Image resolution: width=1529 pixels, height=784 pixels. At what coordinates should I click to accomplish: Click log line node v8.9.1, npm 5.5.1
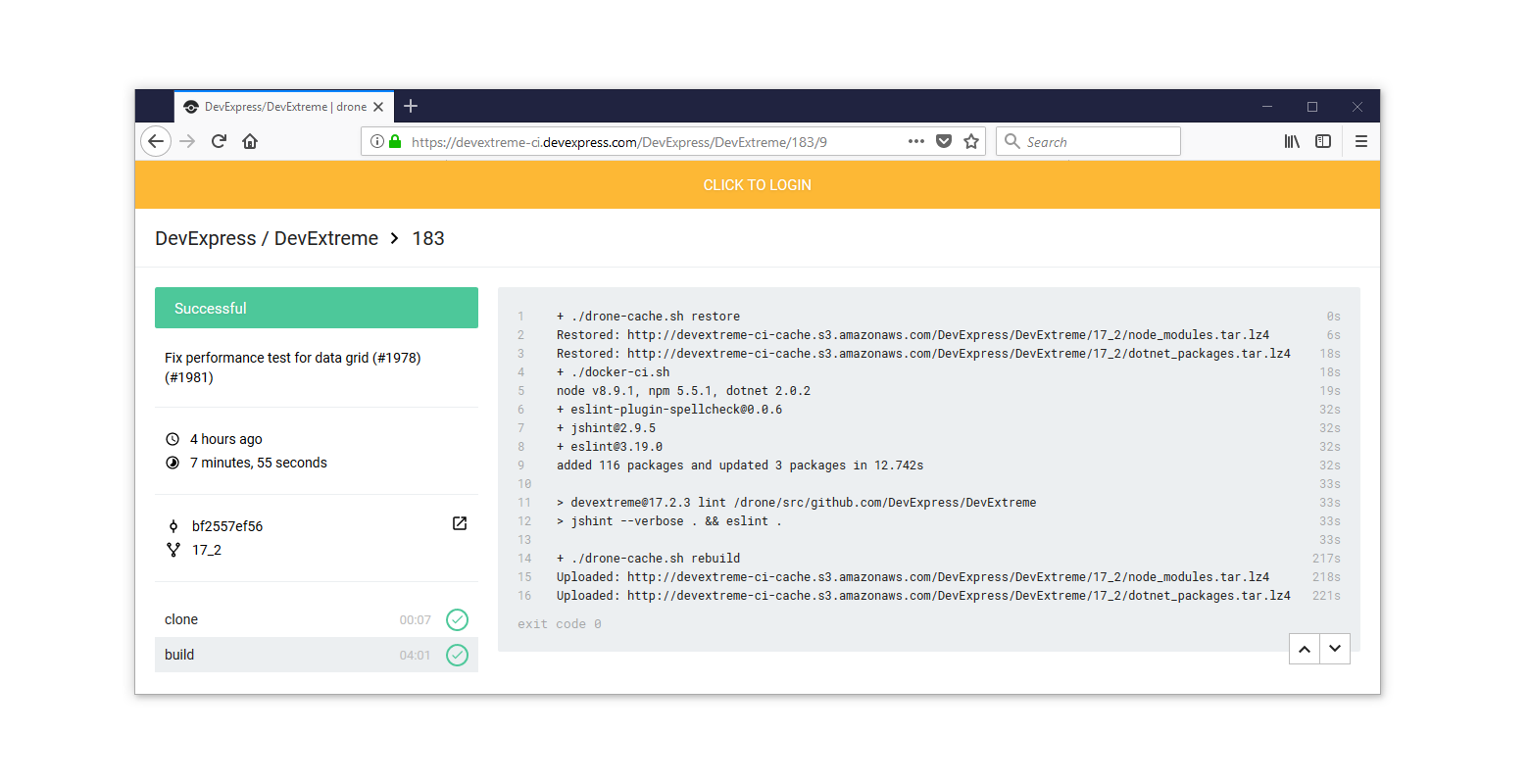coord(684,391)
